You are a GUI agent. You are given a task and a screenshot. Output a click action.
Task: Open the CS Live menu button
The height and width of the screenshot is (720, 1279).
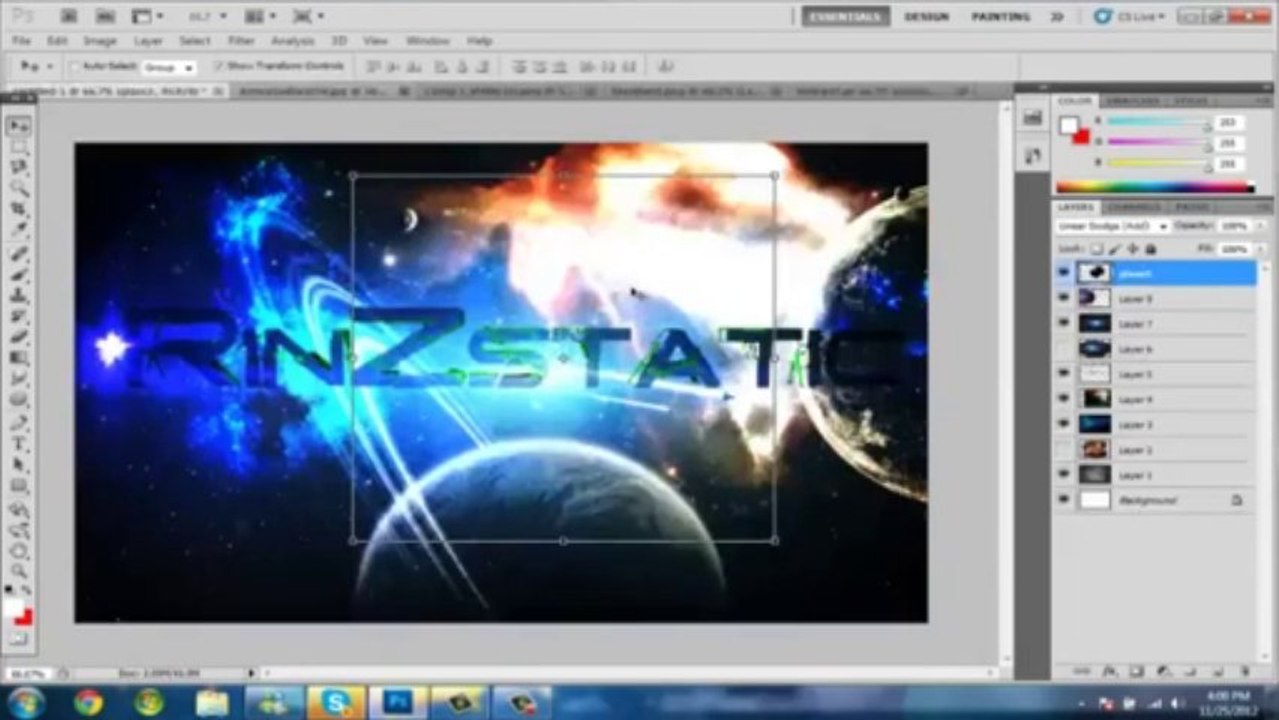[x=1130, y=17]
